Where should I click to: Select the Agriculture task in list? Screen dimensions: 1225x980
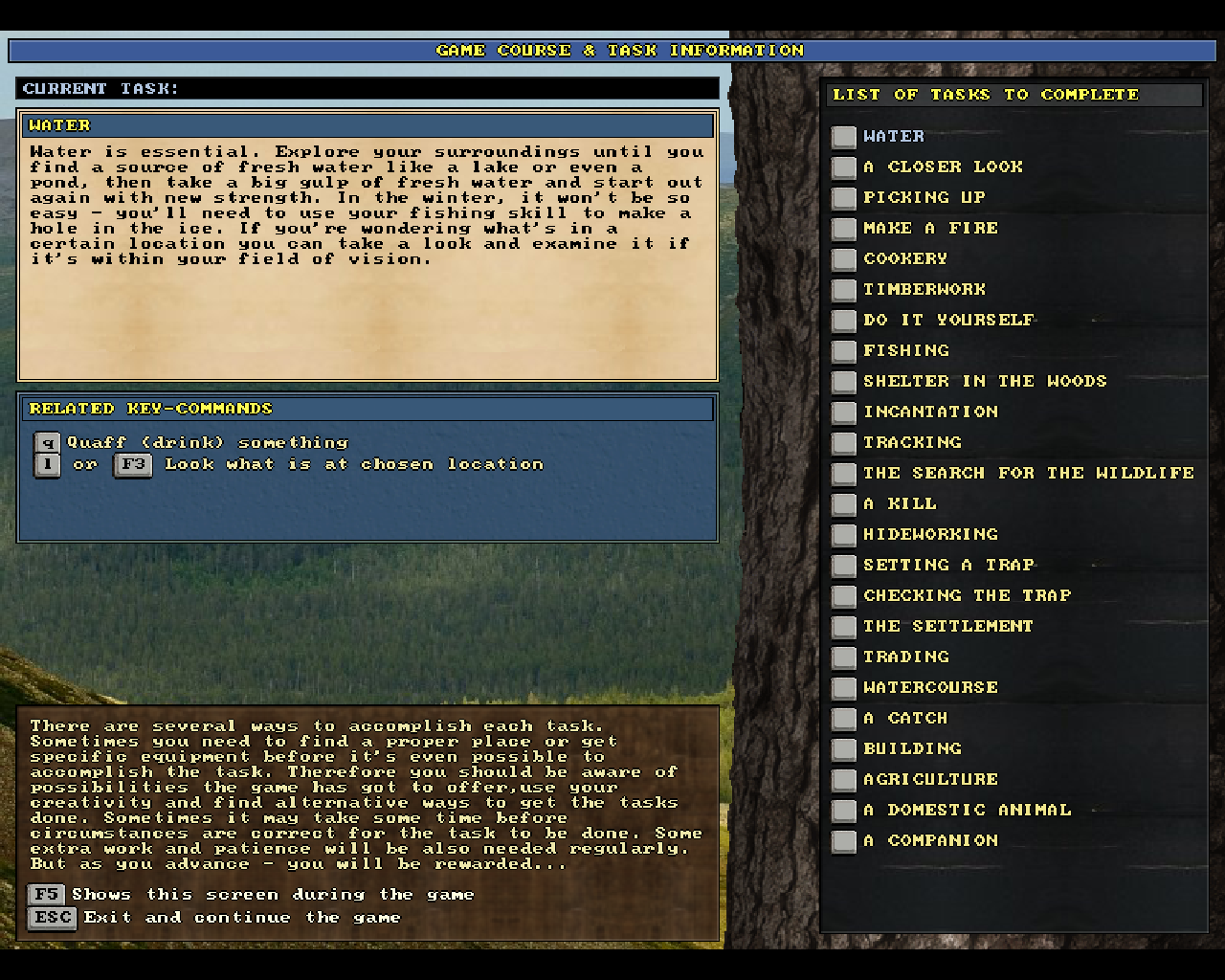pyautogui.click(x=929, y=779)
